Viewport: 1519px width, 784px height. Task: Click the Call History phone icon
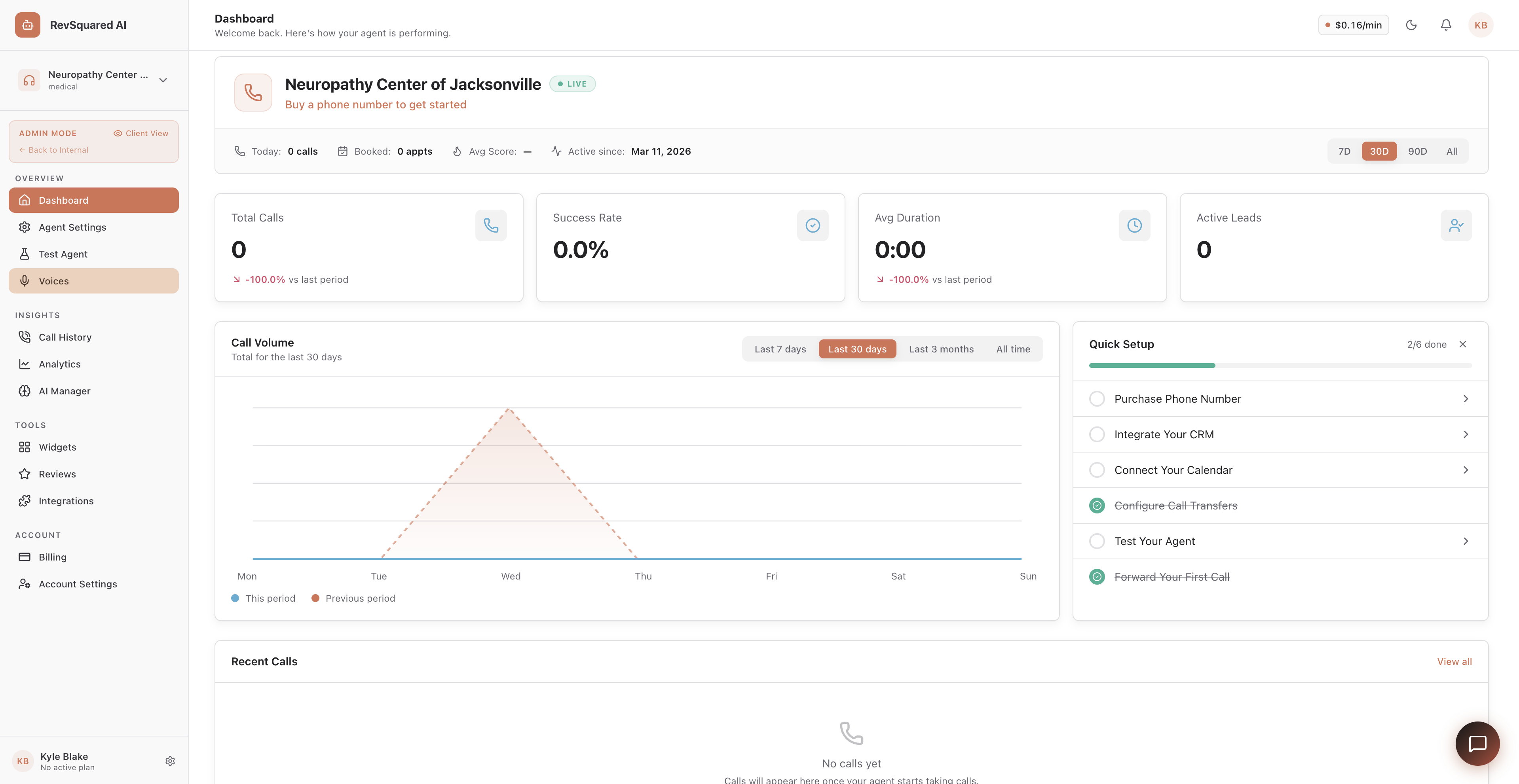click(25, 337)
